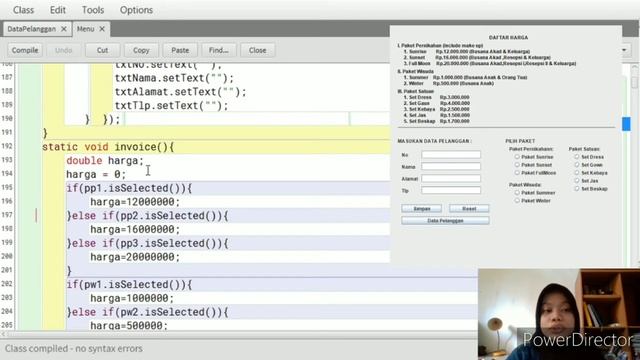Click the DAFTAR HARGA heading in form

[508, 38]
